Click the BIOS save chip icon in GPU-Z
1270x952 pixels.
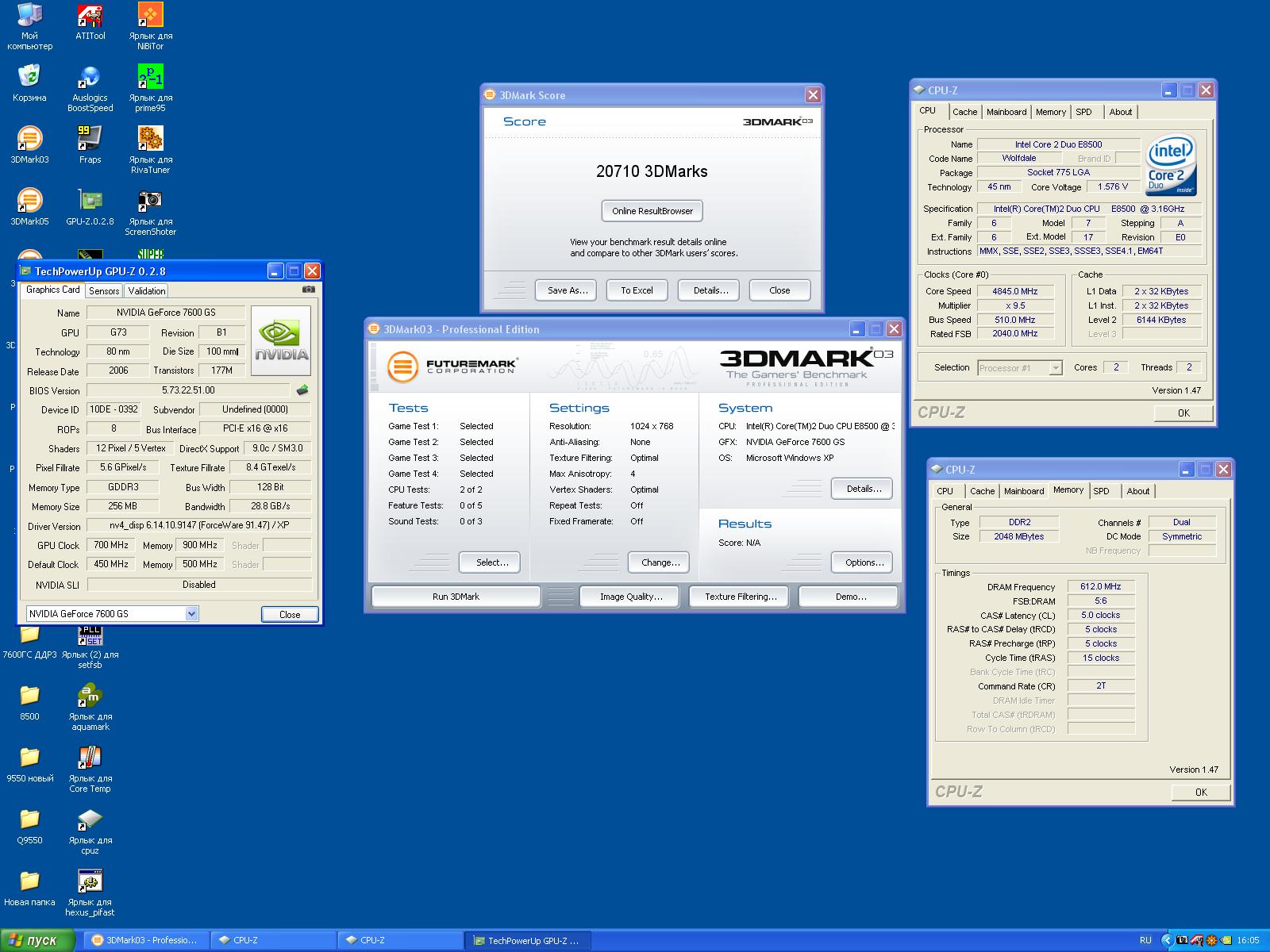pyautogui.click(x=302, y=390)
